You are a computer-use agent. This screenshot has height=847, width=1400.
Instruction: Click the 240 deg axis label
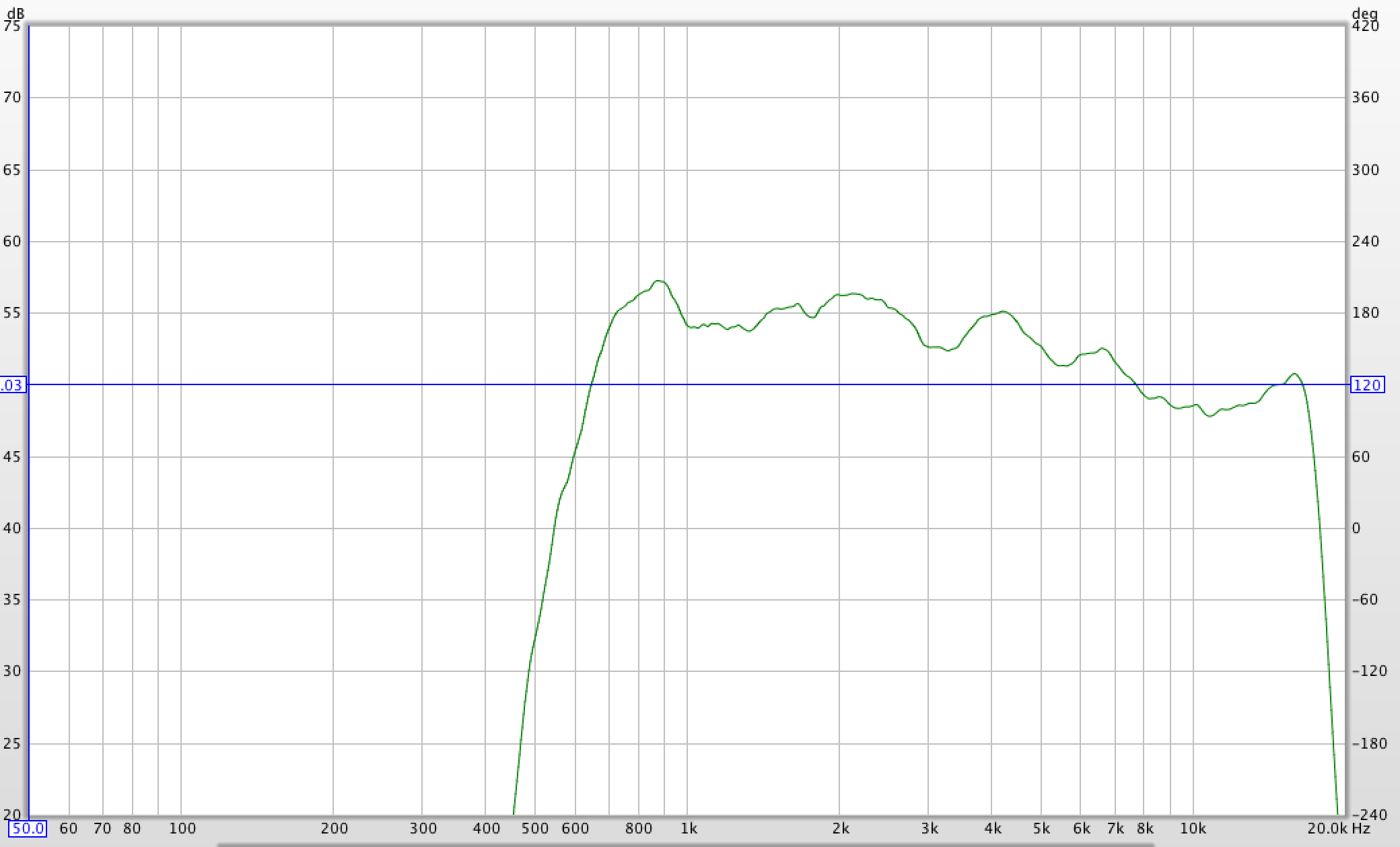click(x=1366, y=242)
